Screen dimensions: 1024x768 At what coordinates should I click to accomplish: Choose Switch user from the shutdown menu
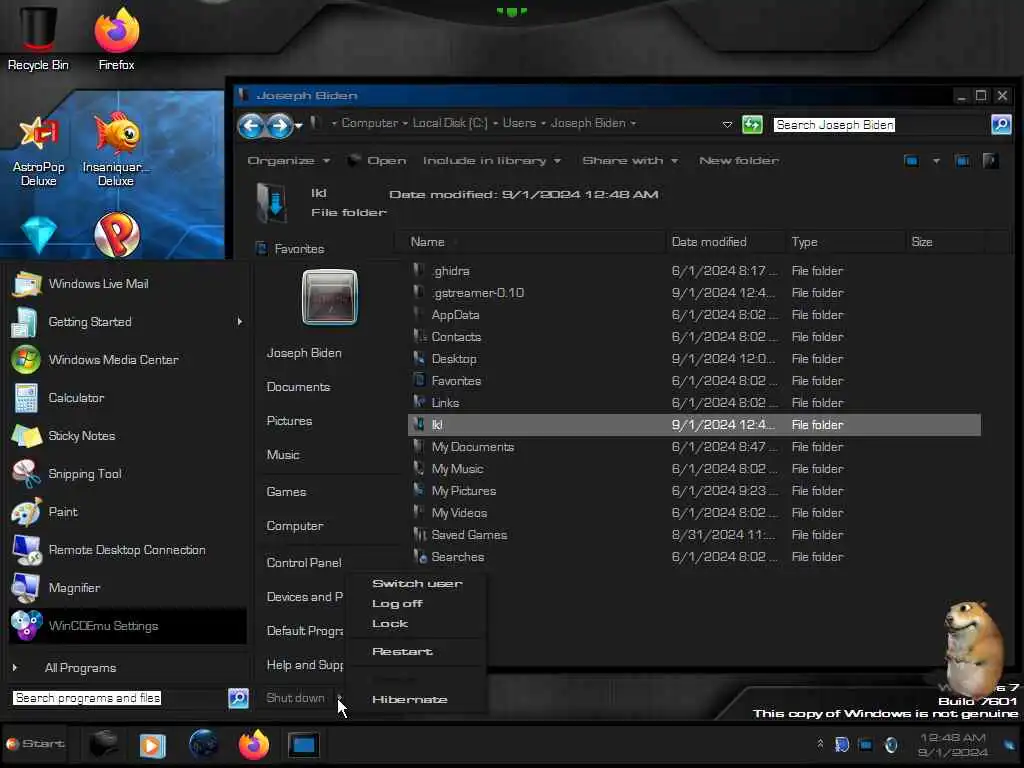click(x=417, y=584)
